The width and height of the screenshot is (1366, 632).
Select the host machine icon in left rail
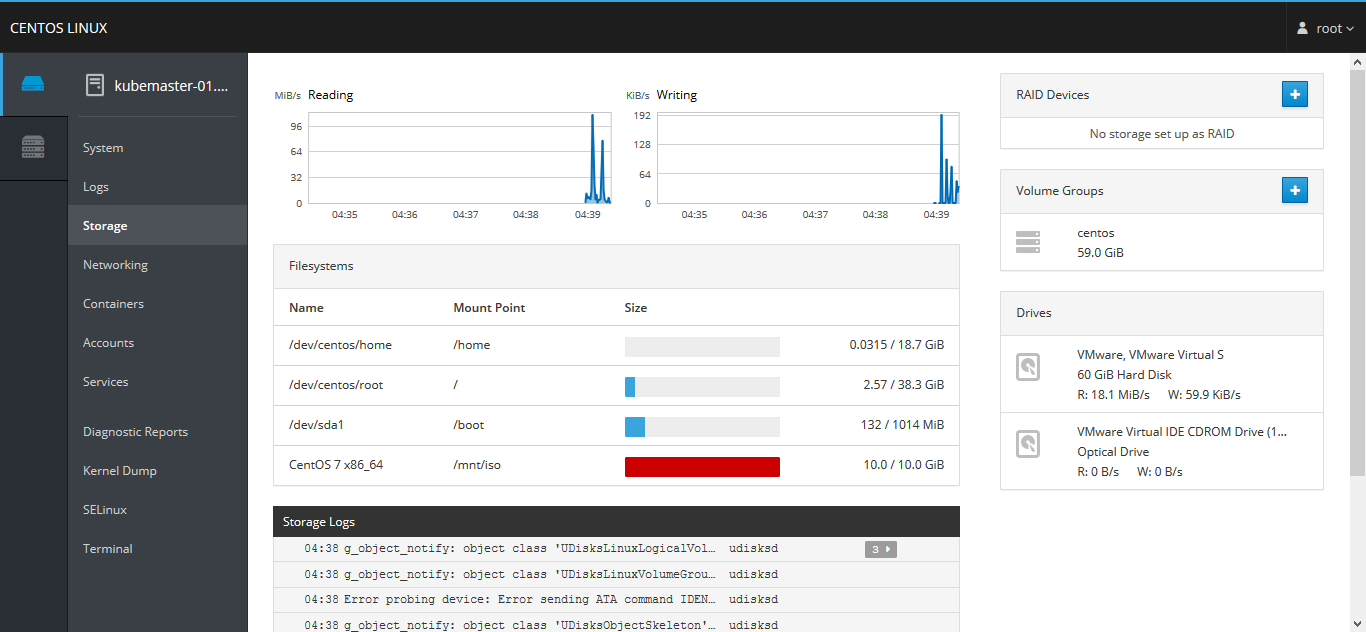pyautogui.click(x=33, y=84)
